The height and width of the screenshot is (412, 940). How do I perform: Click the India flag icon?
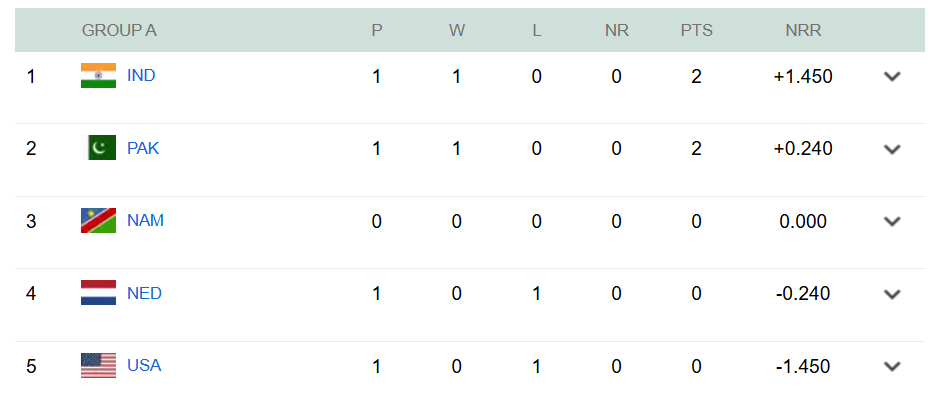pos(98,76)
